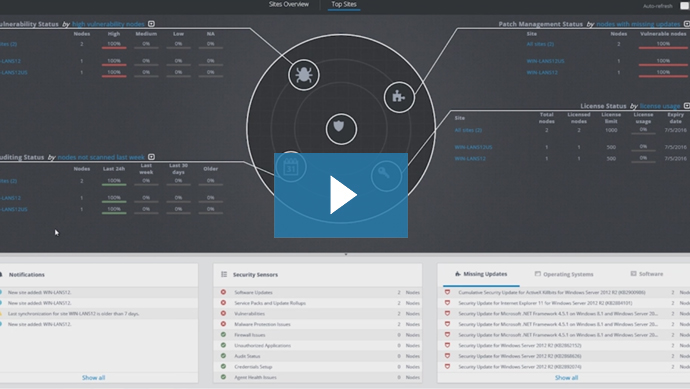Open WIN-LANS12 in License Status table
Screen dimensions: 690x389
click(470, 159)
